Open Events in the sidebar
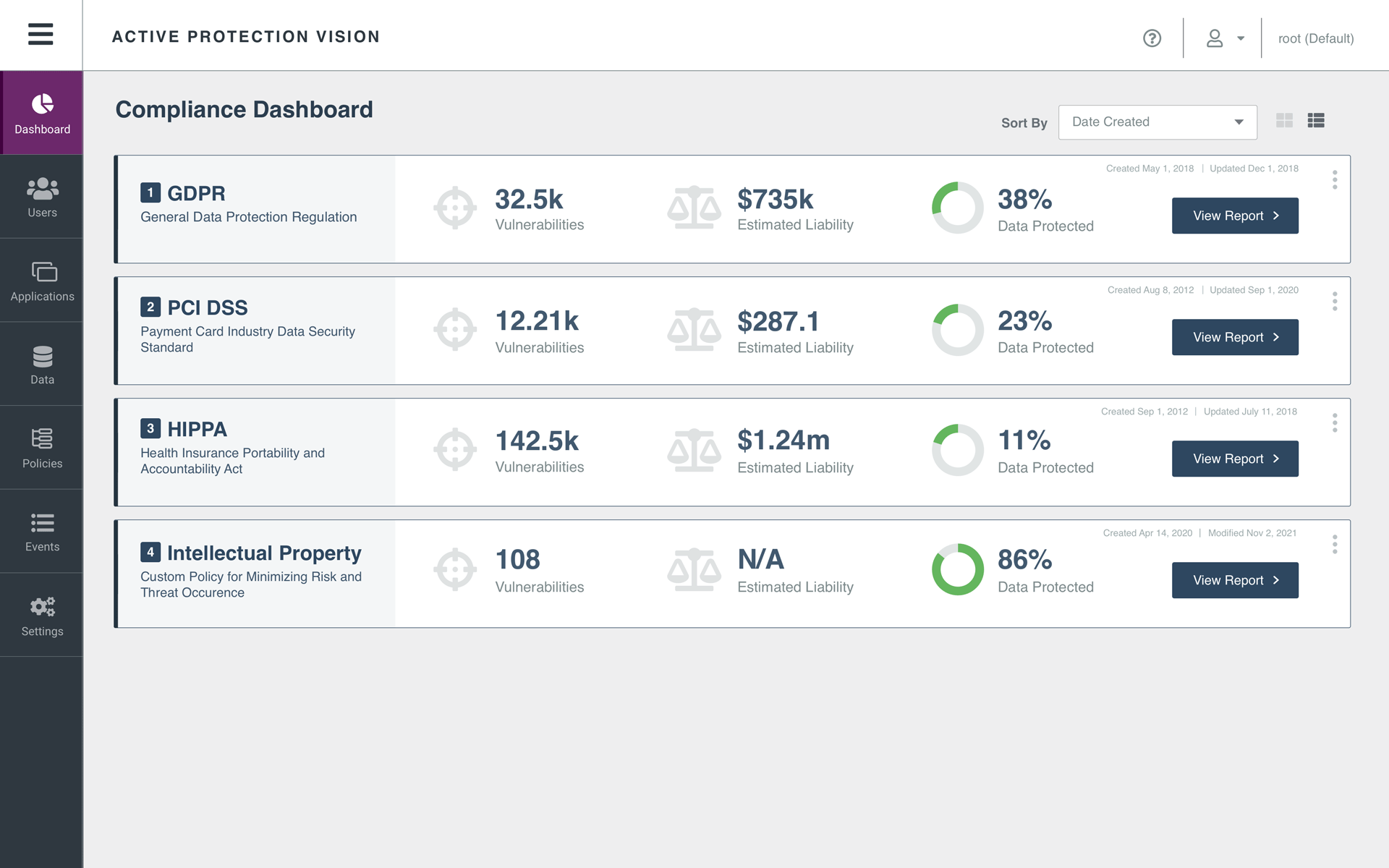This screenshot has height=868, width=1389. [42, 532]
